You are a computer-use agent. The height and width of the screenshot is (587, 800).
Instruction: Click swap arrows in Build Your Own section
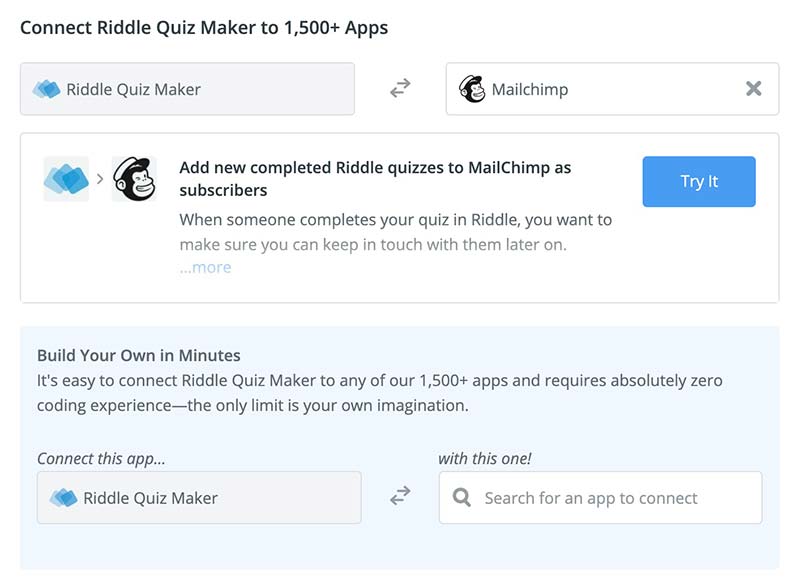(400, 495)
